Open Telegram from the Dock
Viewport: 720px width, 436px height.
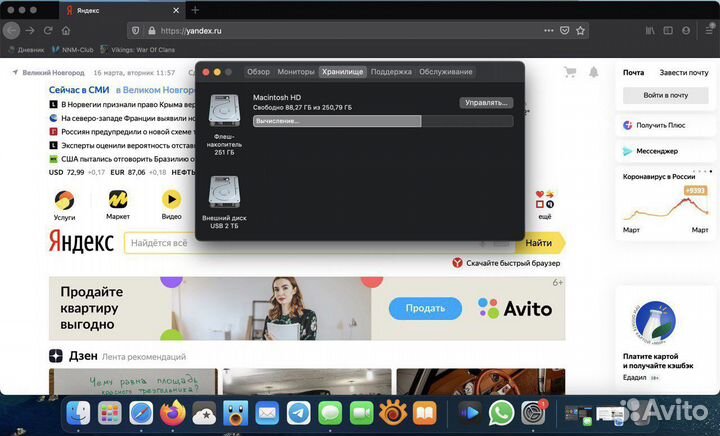[x=298, y=413]
